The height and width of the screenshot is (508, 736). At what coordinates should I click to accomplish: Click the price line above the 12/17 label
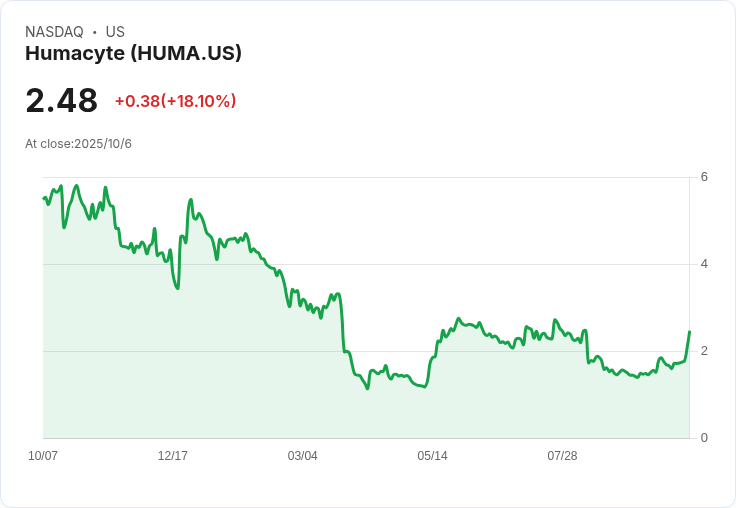point(174,277)
